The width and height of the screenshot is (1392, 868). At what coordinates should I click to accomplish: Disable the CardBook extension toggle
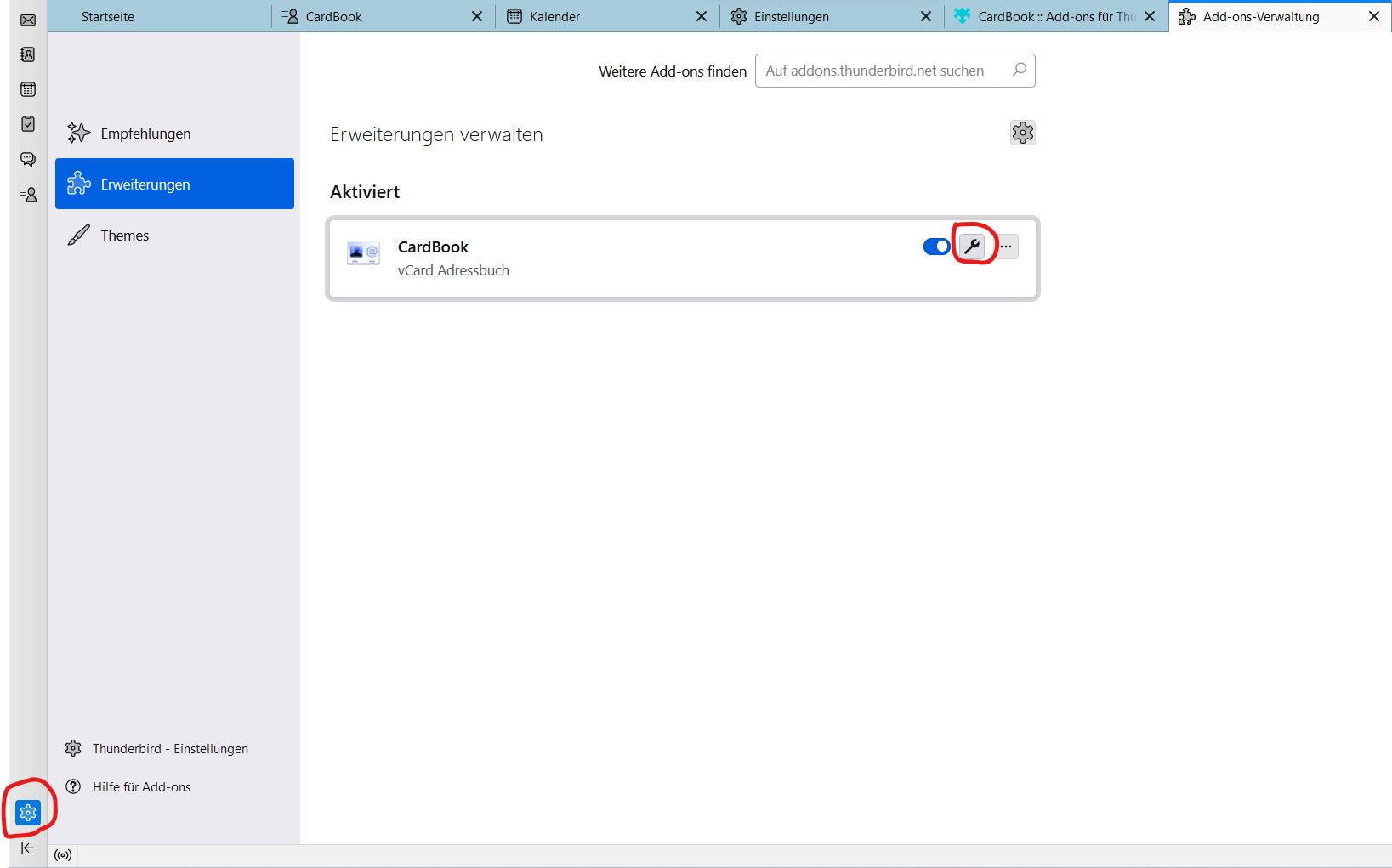pyautogui.click(x=937, y=247)
